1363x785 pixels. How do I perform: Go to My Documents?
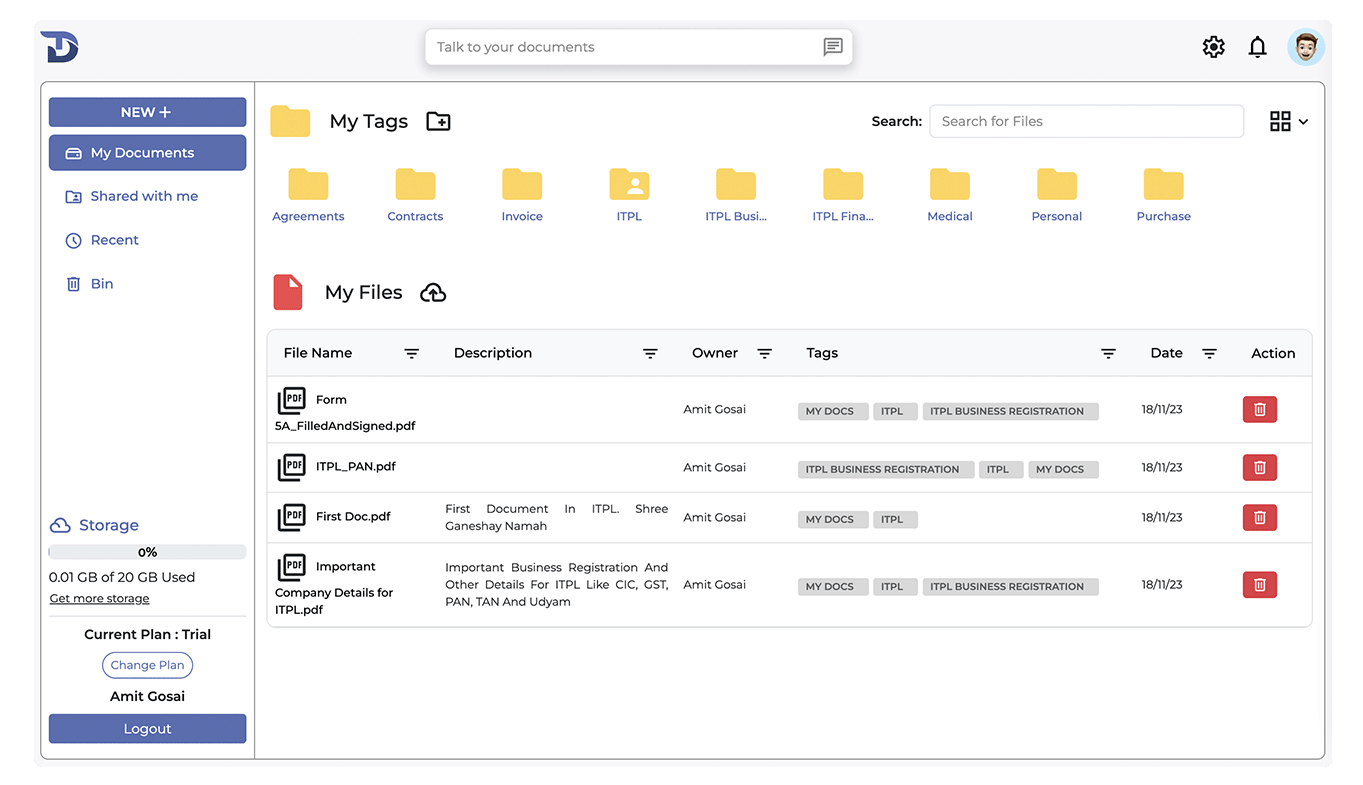click(x=147, y=153)
